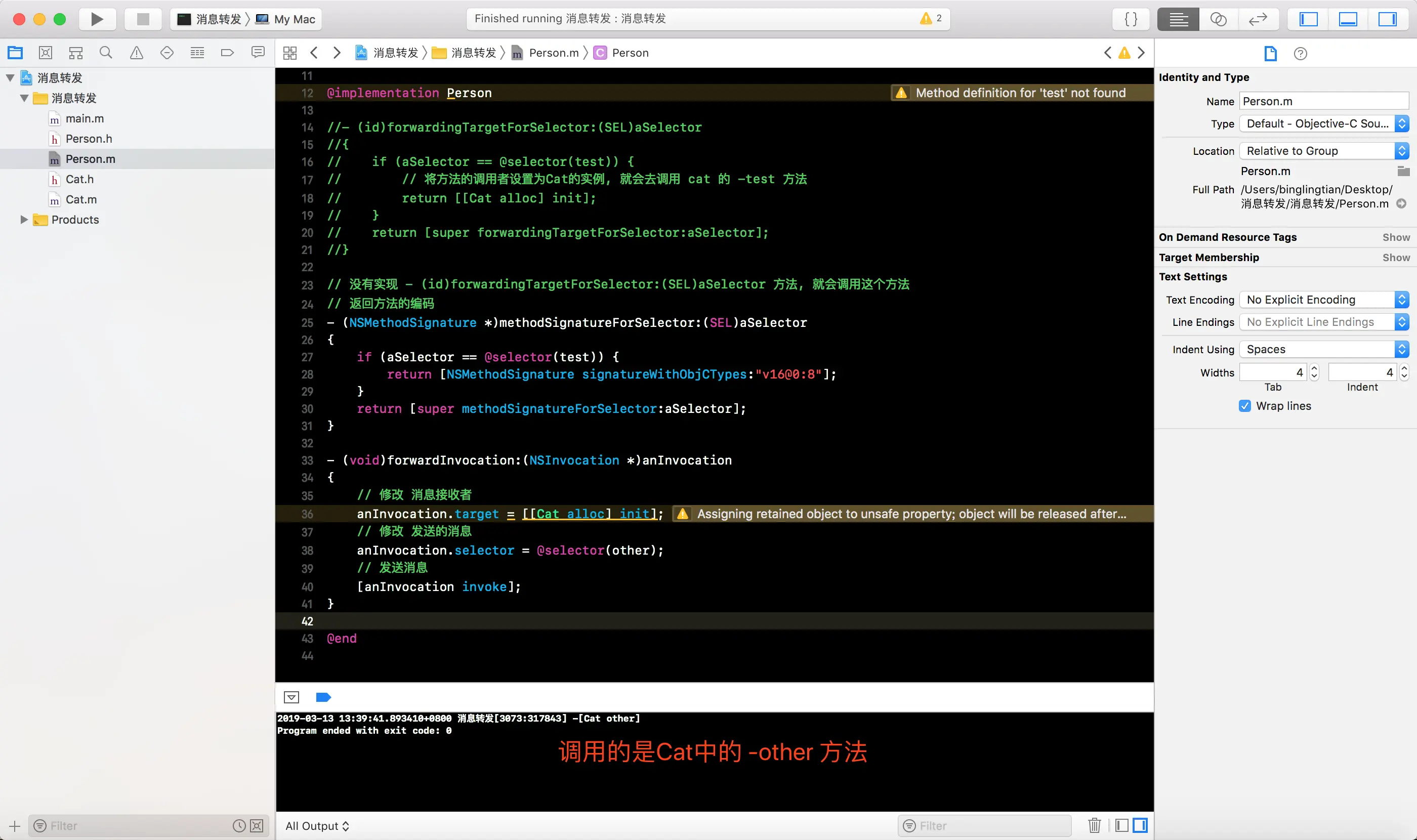Open the Issue navigator warning icon

click(137, 53)
